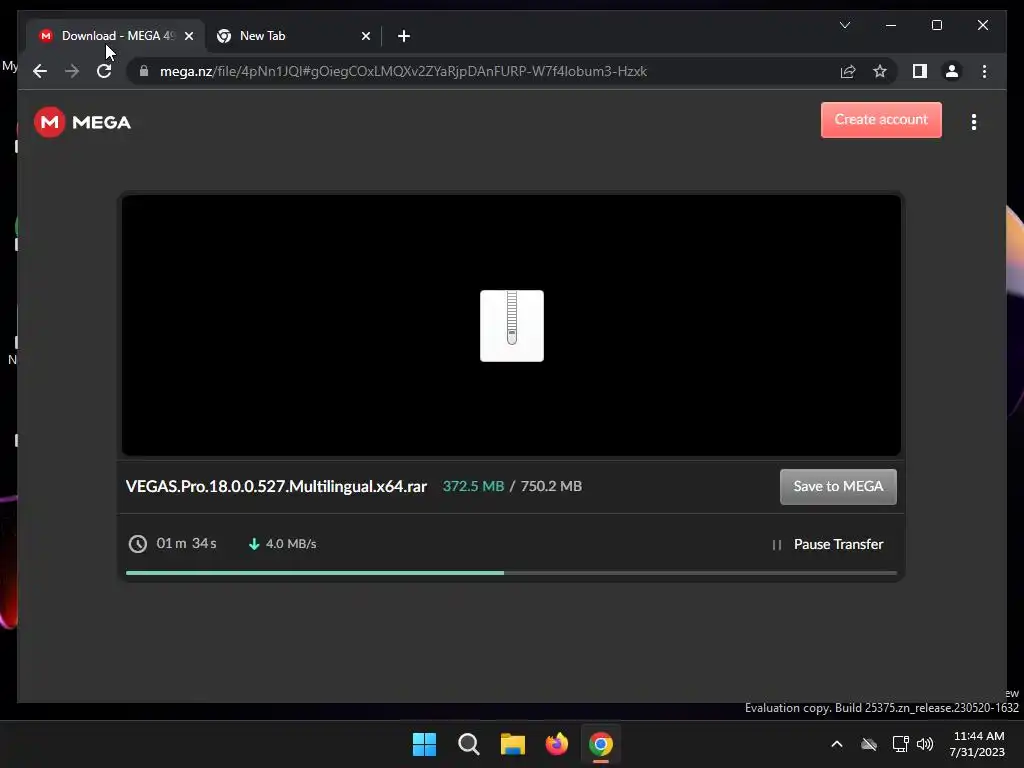Screen dimensions: 1024x768
Task: Reload the page with refresh icon
Action: pyautogui.click(x=104, y=71)
